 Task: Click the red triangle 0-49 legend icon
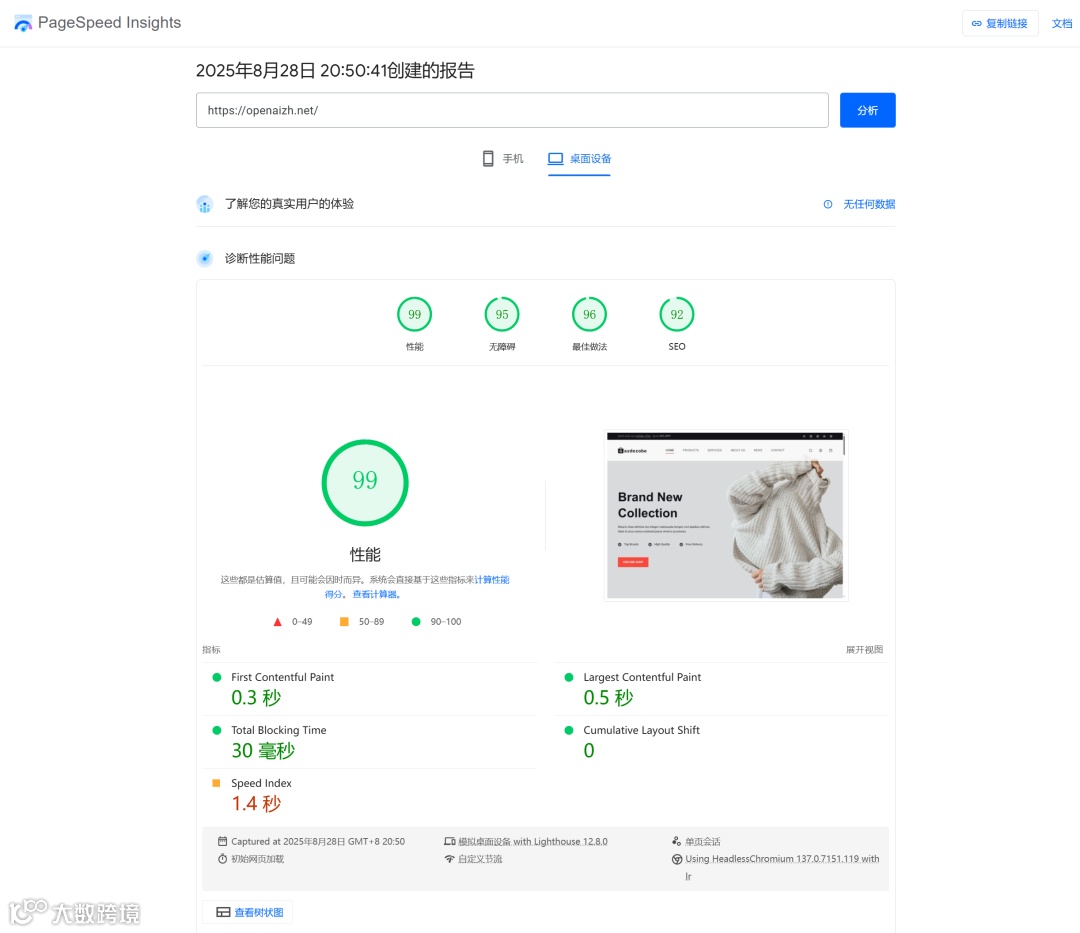[x=278, y=622]
